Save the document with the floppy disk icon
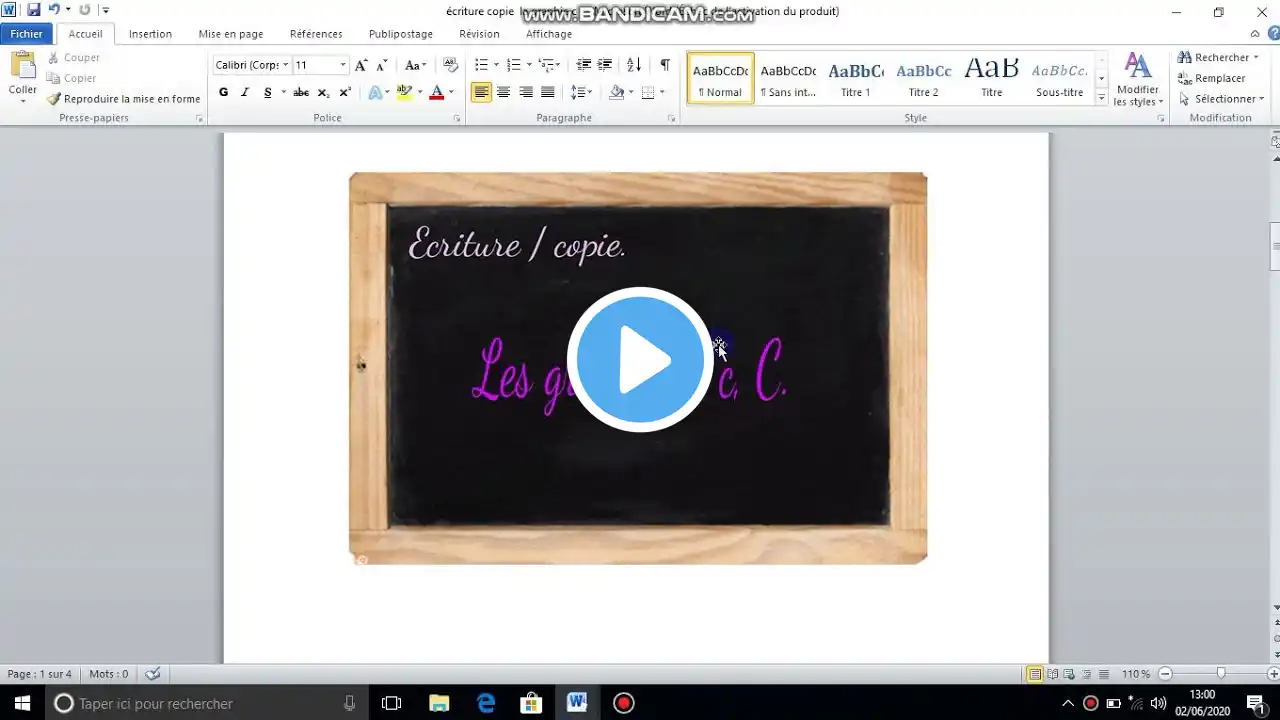 33,10
